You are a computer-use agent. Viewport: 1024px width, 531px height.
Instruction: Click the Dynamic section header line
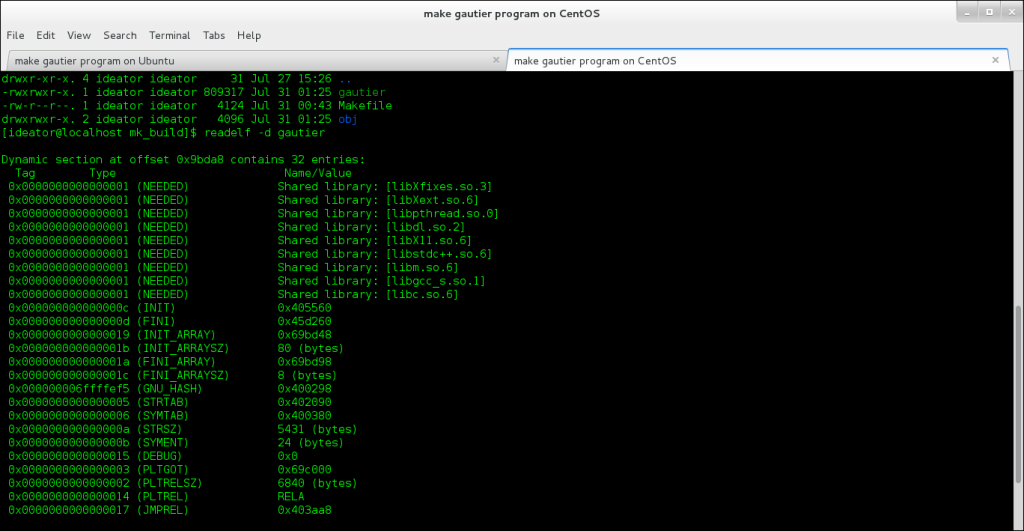point(184,160)
